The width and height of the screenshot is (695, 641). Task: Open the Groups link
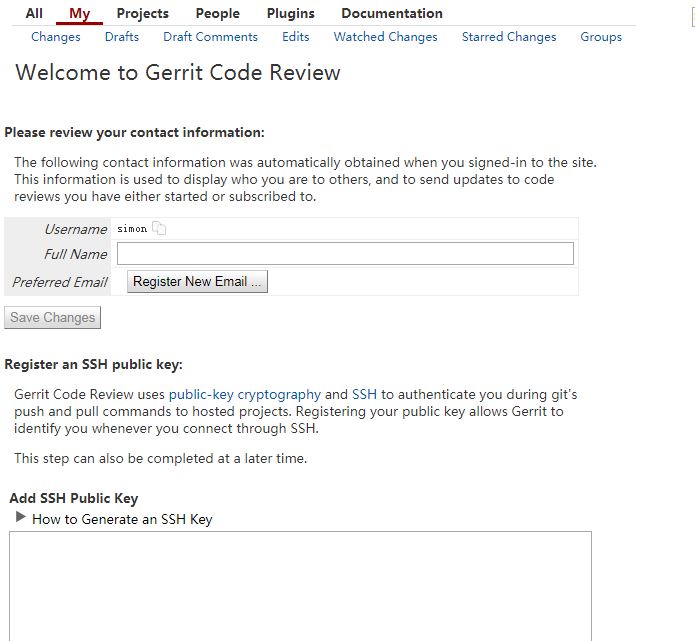pyautogui.click(x=601, y=37)
